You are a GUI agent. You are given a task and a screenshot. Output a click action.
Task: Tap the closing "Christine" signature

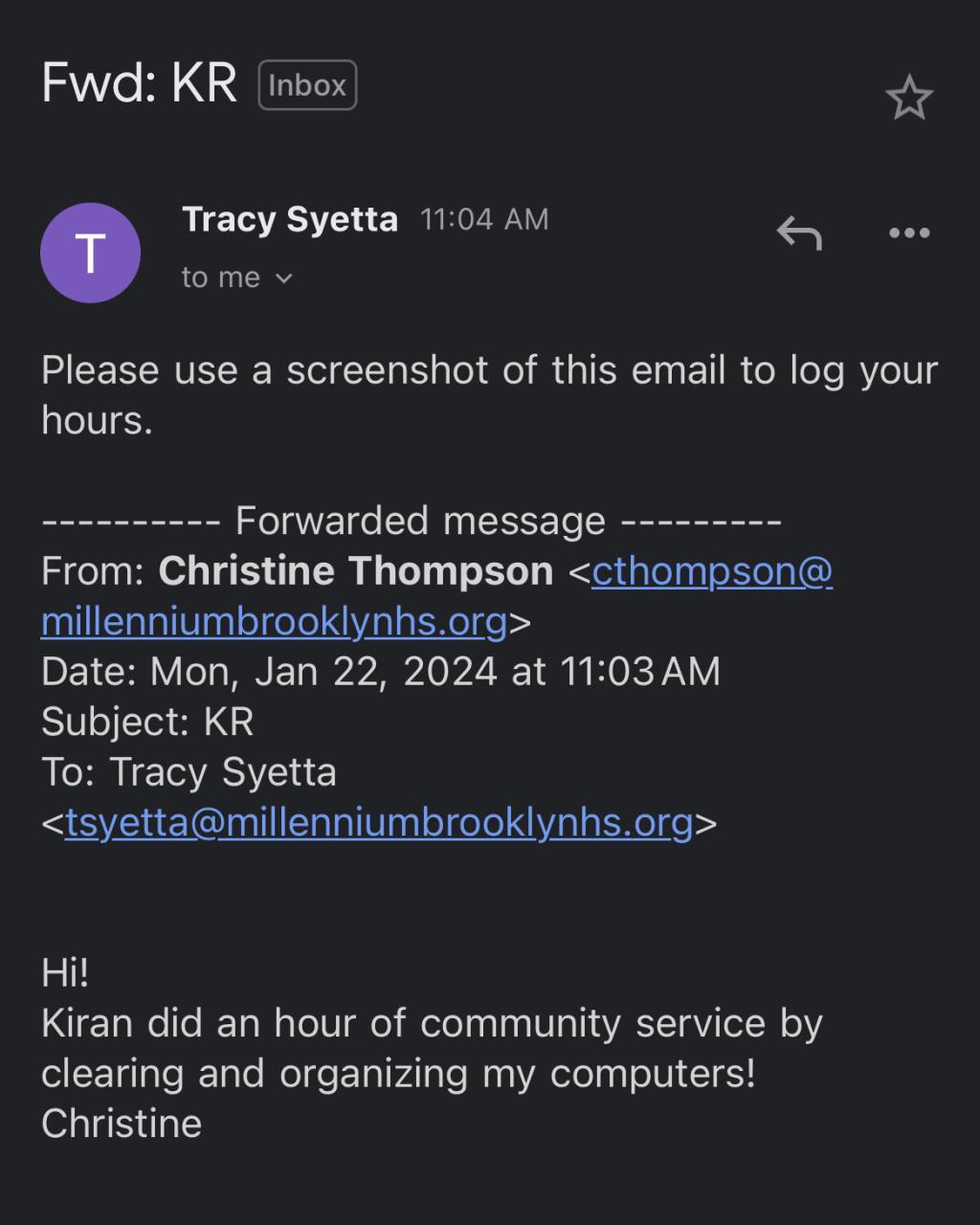pos(122,1124)
